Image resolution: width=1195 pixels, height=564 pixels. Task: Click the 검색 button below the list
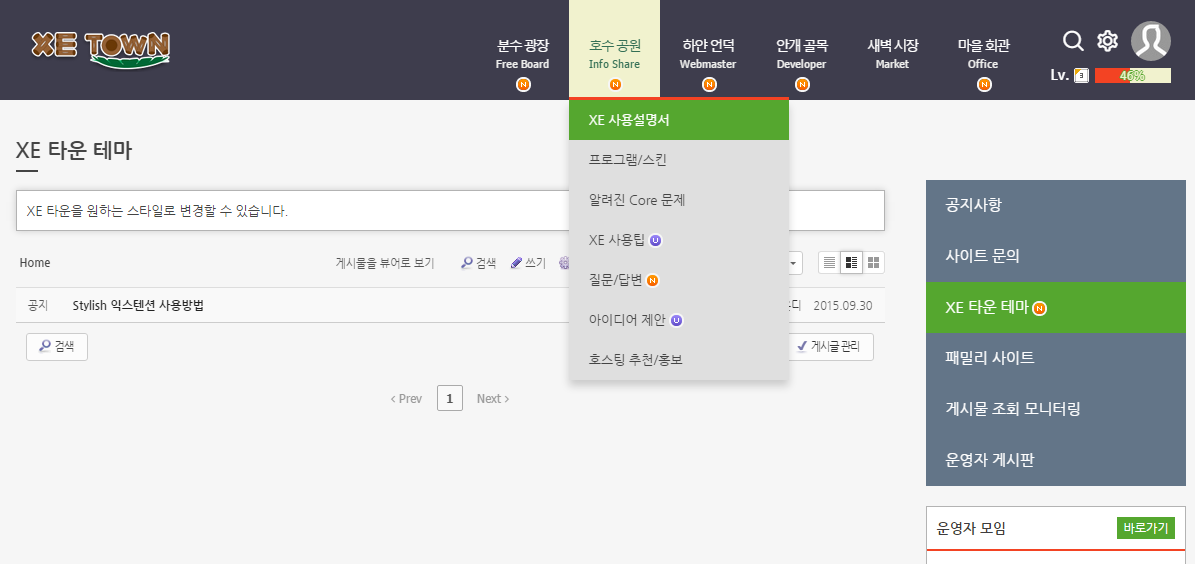click(x=57, y=346)
